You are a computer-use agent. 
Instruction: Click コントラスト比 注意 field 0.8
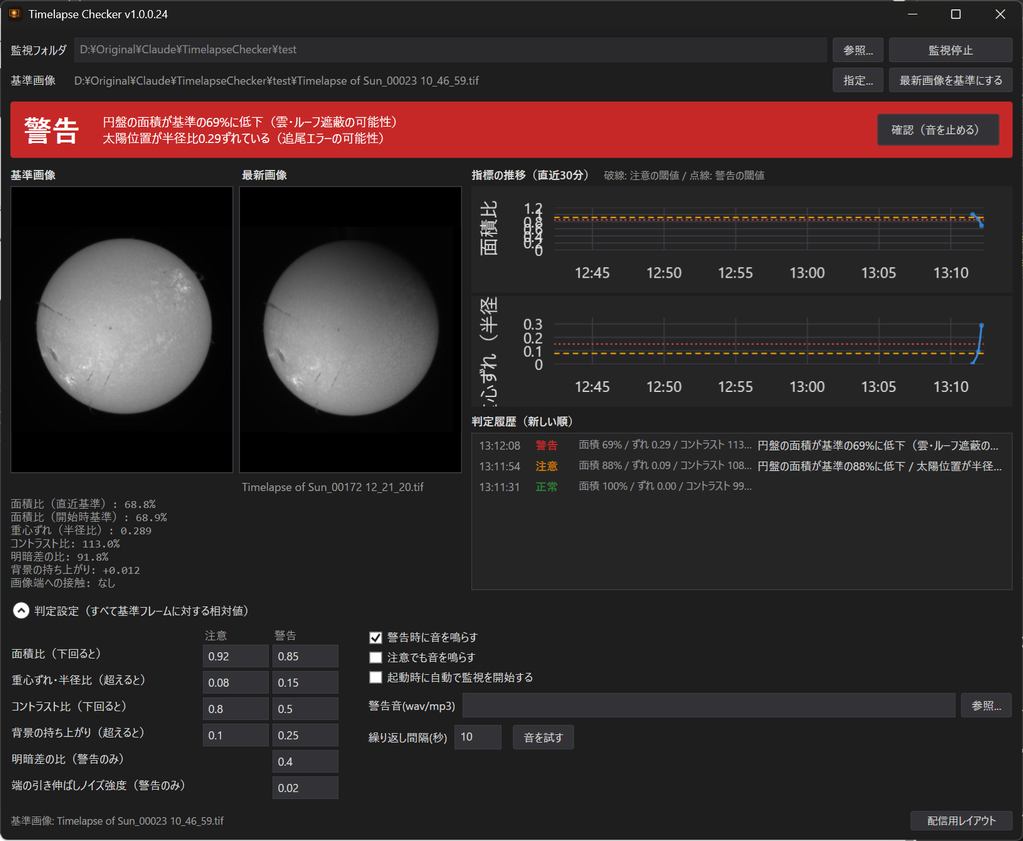pyautogui.click(x=236, y=709)
